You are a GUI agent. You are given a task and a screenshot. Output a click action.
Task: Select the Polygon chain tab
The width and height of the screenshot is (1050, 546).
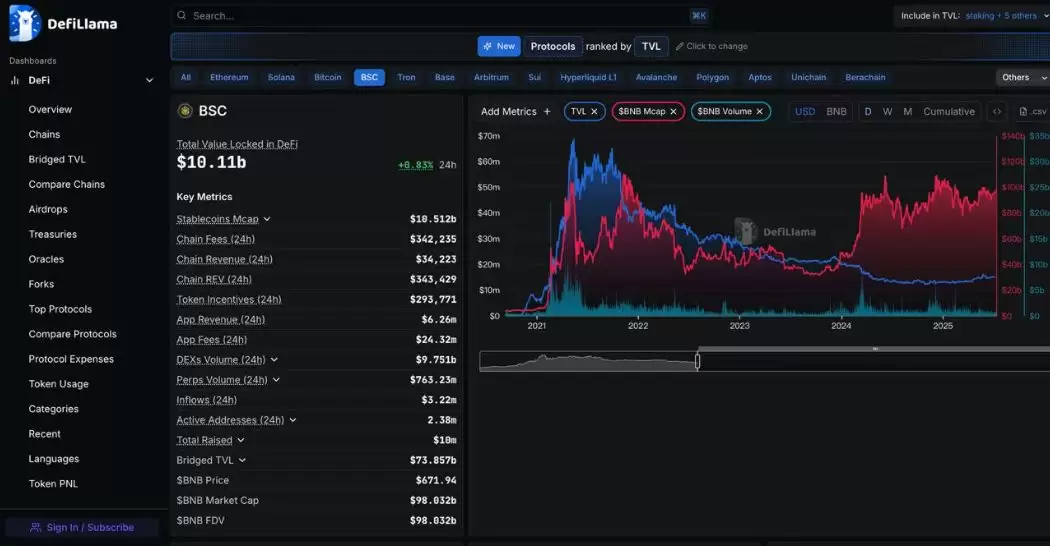712,77
